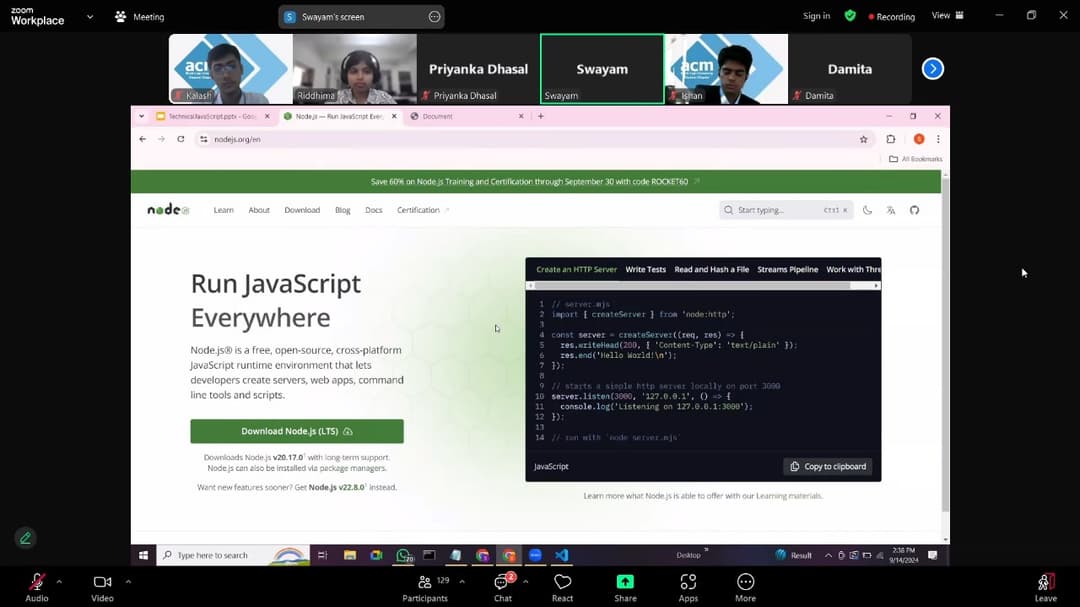Screen dimensions: 1080x607
Task: Click the browser reload icon
Action: pyautogui.click(x=180, y=139)
